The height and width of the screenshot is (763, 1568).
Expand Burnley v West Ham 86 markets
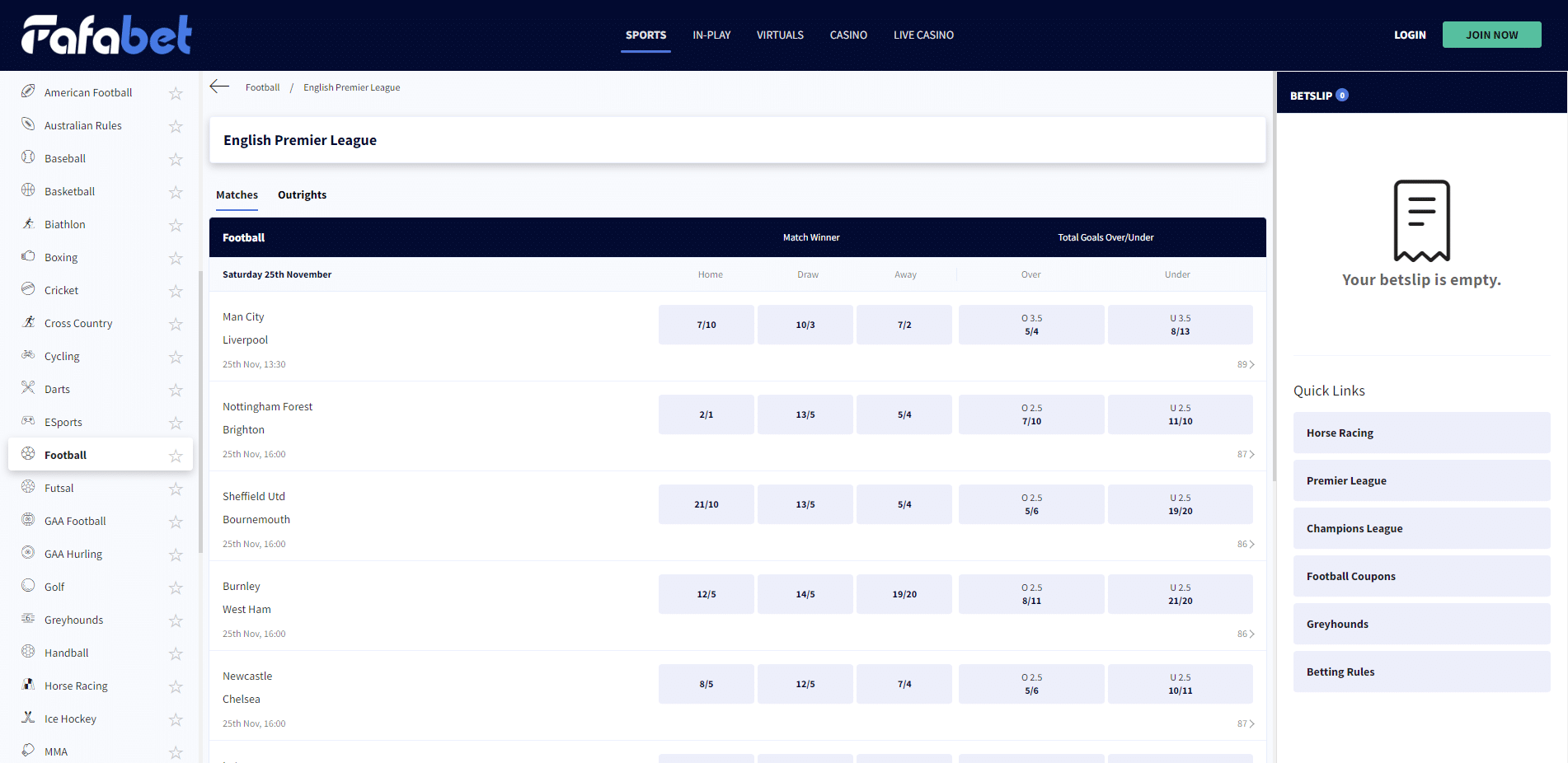coord(1246,634)
